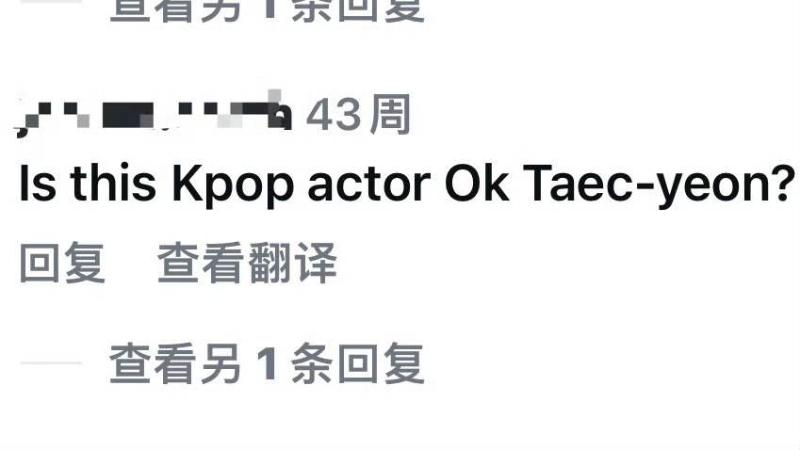This screenshot has width=800, height=450.
Task: Expand the partially visible 查看另1条回复 at top
Action: [x=267, y=10]
